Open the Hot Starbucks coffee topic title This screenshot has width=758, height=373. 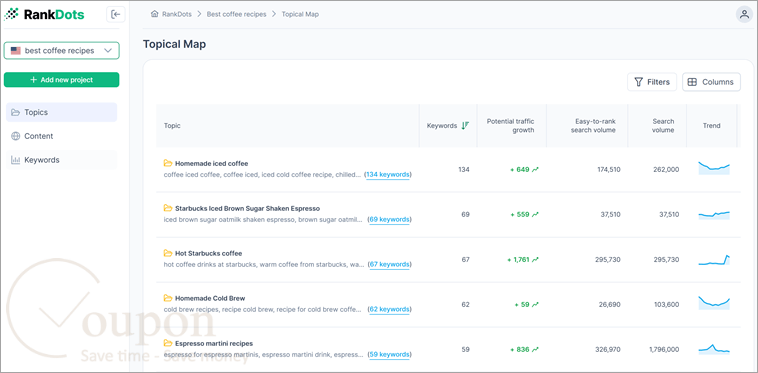209,253
